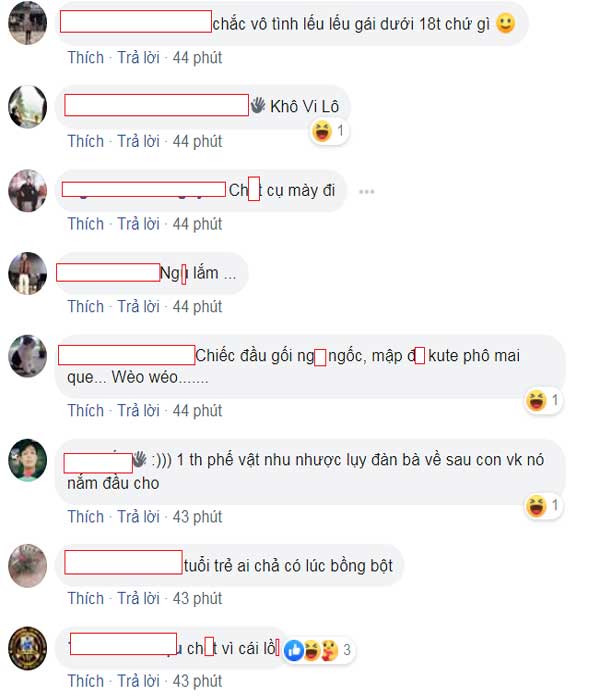Open the round badge avatar of last commenter
The height and width of the screenshot is (700, 600).
(x=28, y=649)
